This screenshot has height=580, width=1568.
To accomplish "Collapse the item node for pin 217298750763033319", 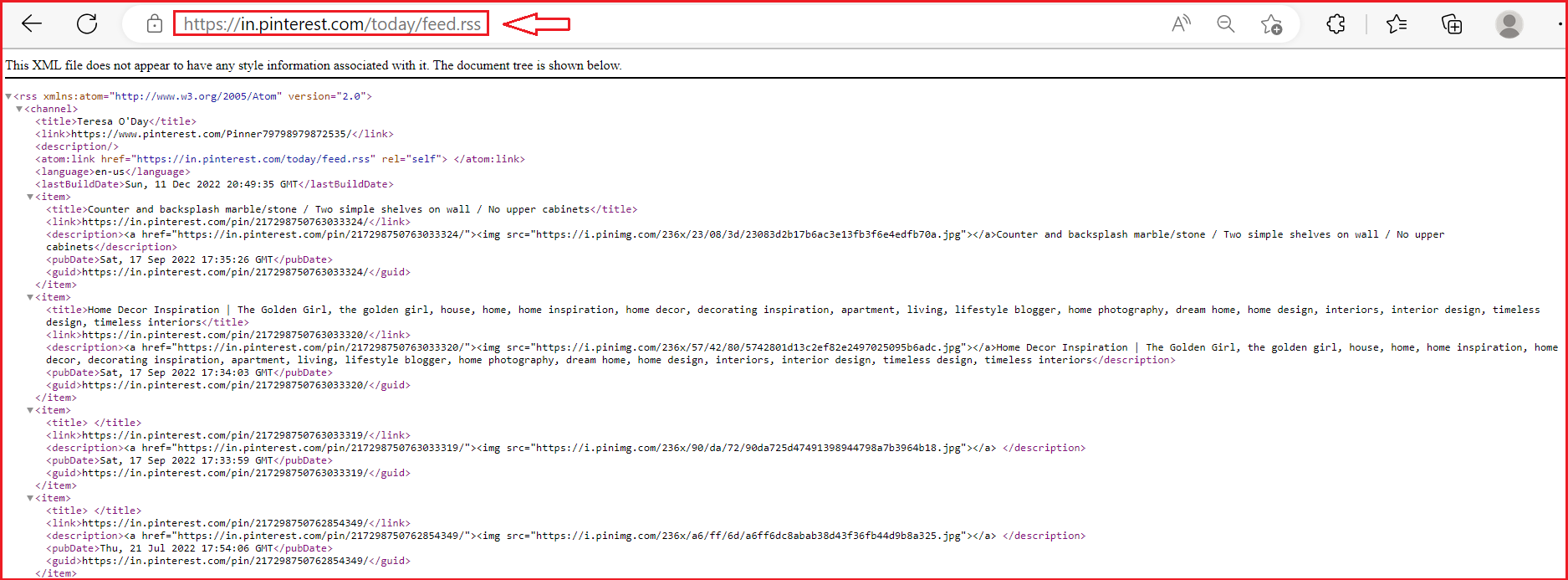I will point(30,411).
